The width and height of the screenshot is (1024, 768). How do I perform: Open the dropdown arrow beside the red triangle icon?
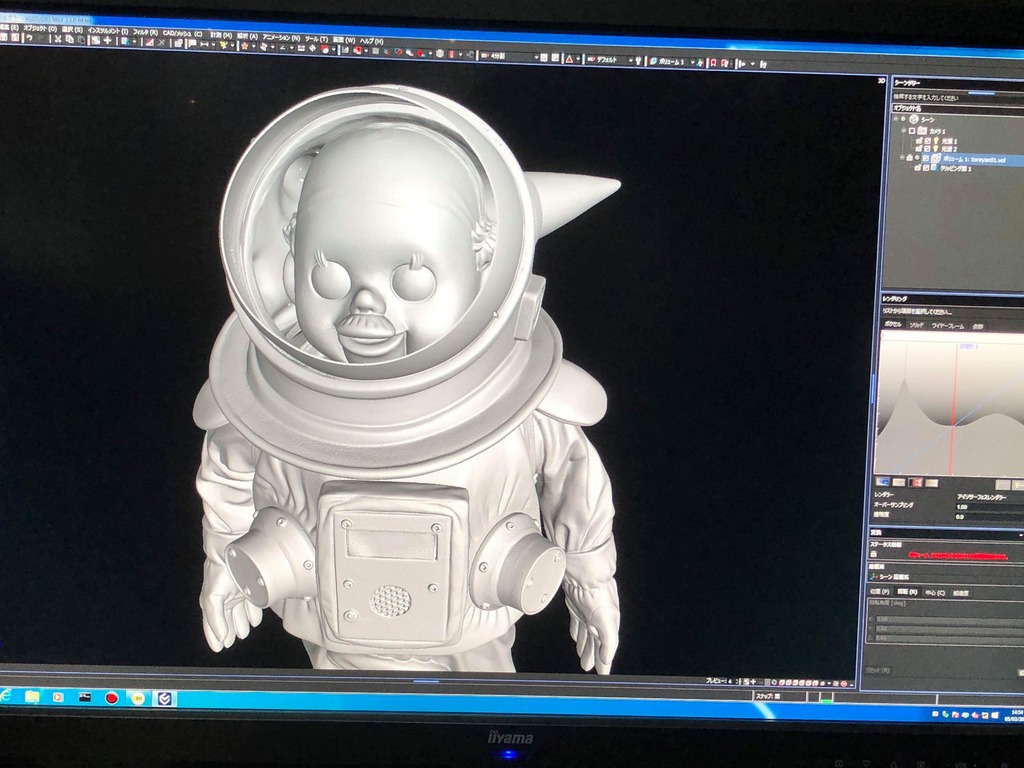pos(579,59)
